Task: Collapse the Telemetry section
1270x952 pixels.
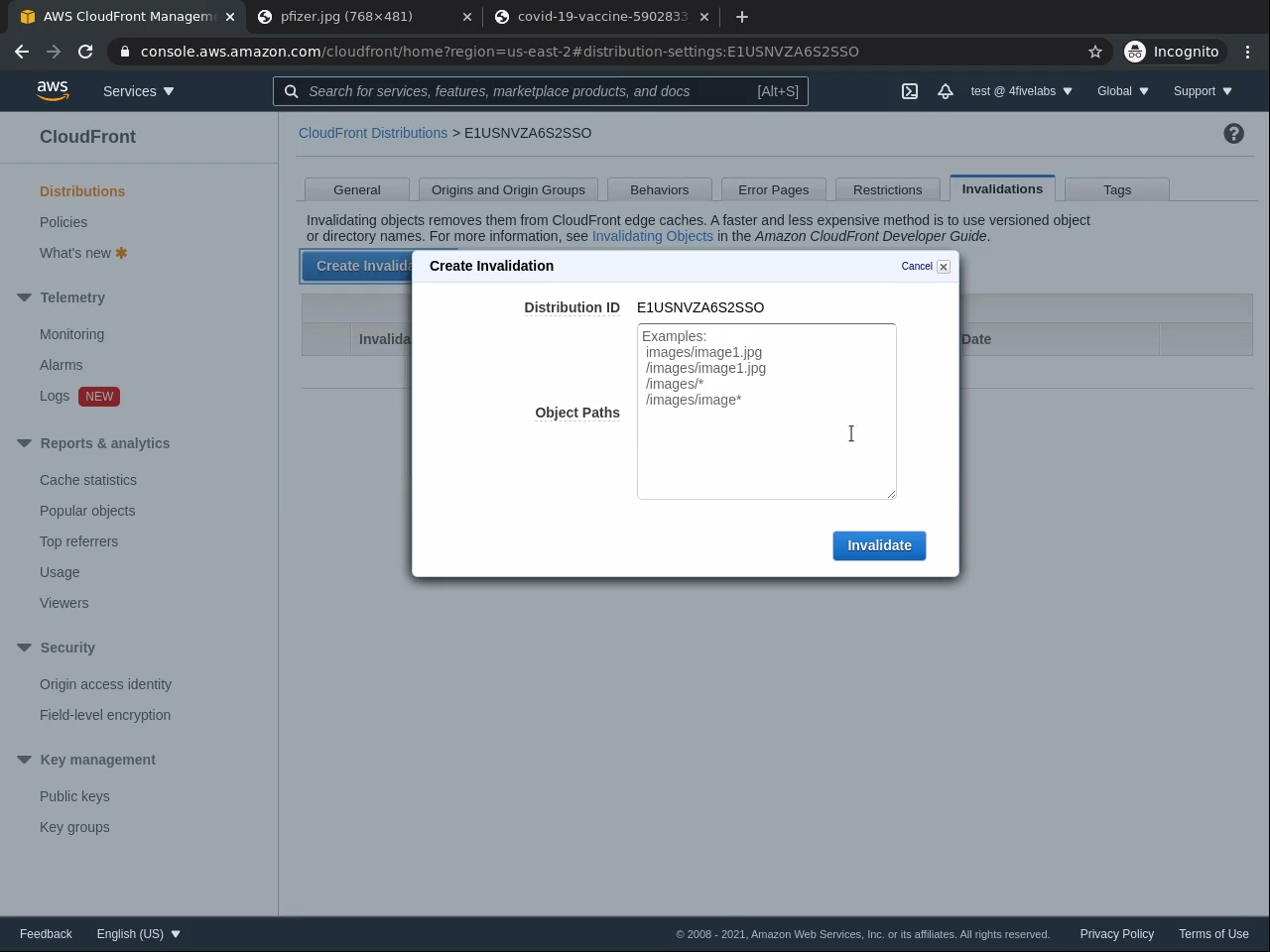Action: coord(25,297)
